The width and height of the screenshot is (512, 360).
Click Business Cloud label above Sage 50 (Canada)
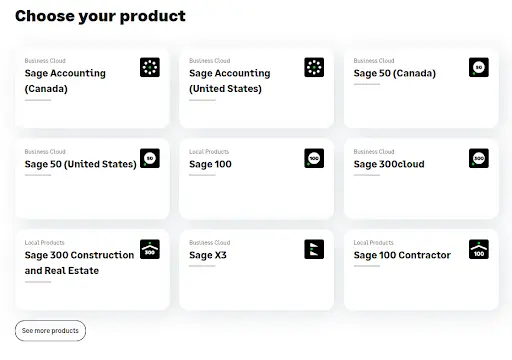(x=374, y=61)
